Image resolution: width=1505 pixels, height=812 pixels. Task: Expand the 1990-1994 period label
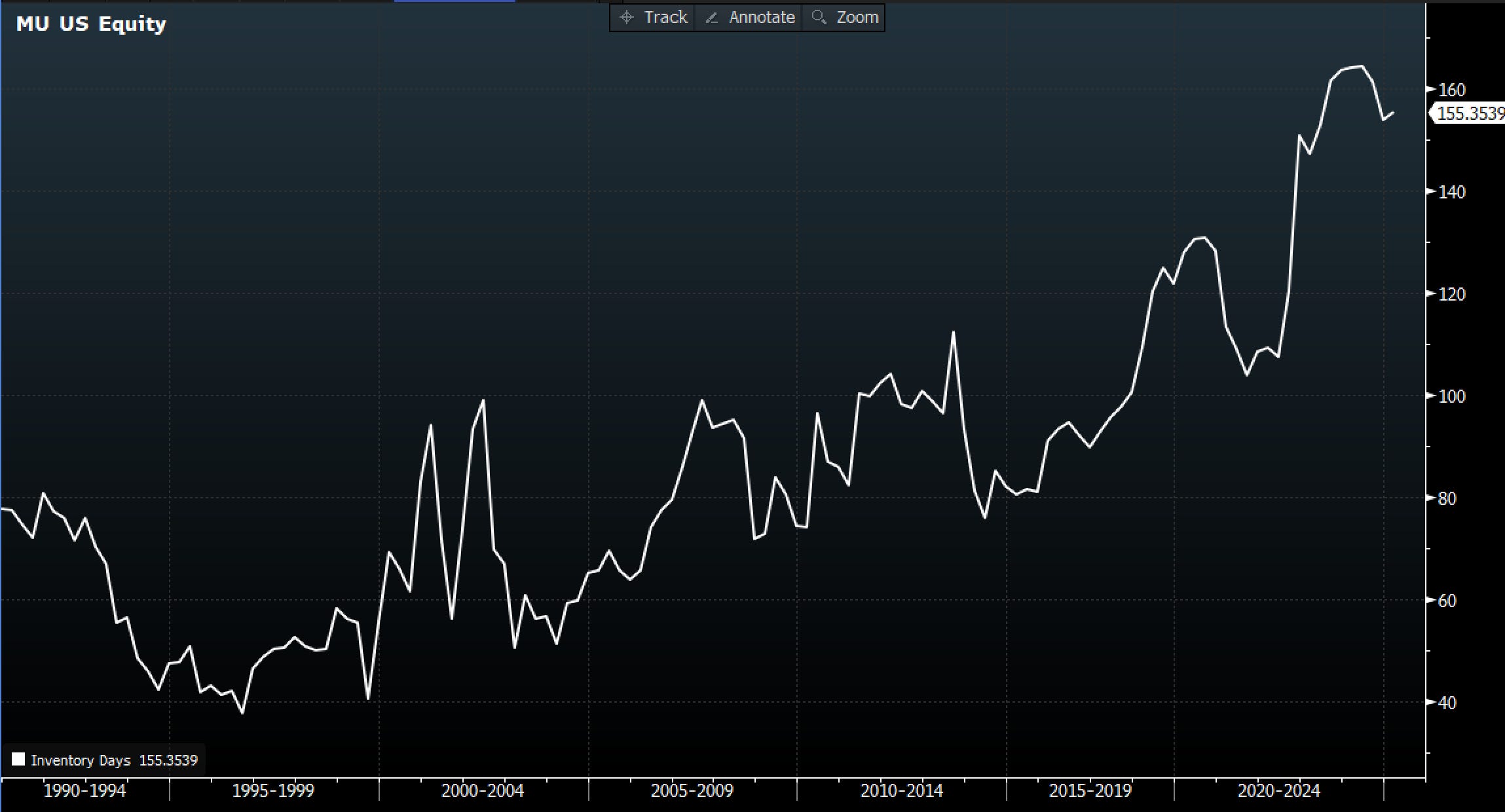point(85,790)
